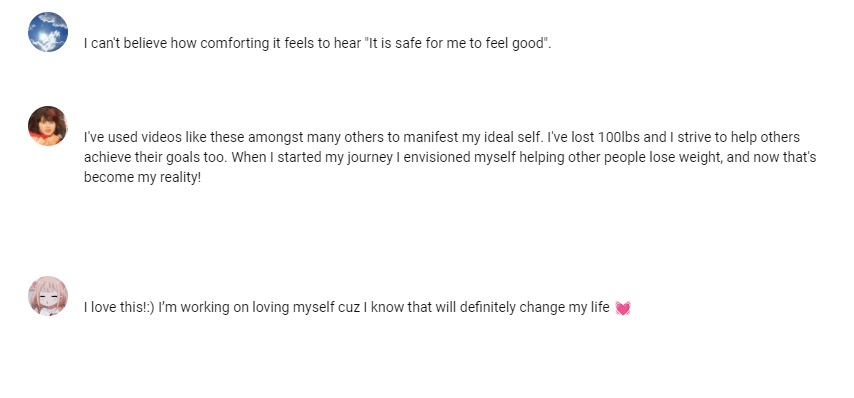
Task: Click the words "definitely change my life"
Action: tap(534, 308)
